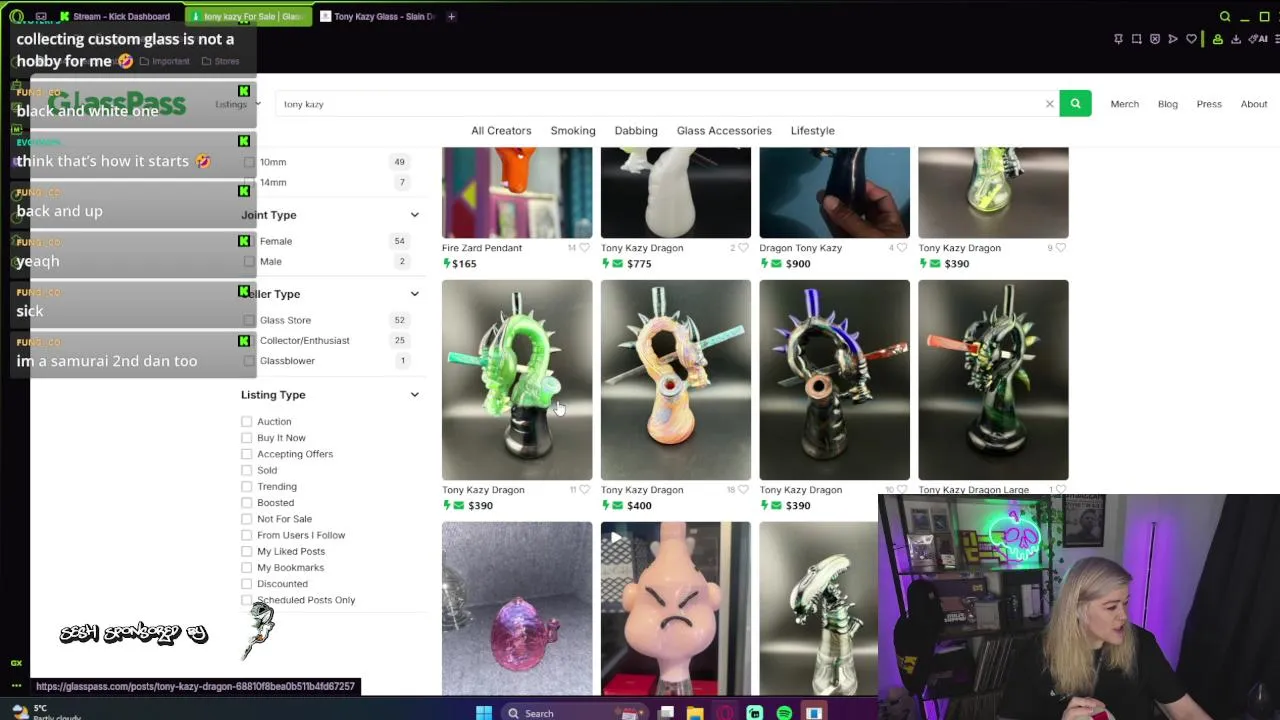This screenshot has height=720, width=1280.
Task: Open the Fire Zard Pendant title
Action: click(x=482, y=248)
